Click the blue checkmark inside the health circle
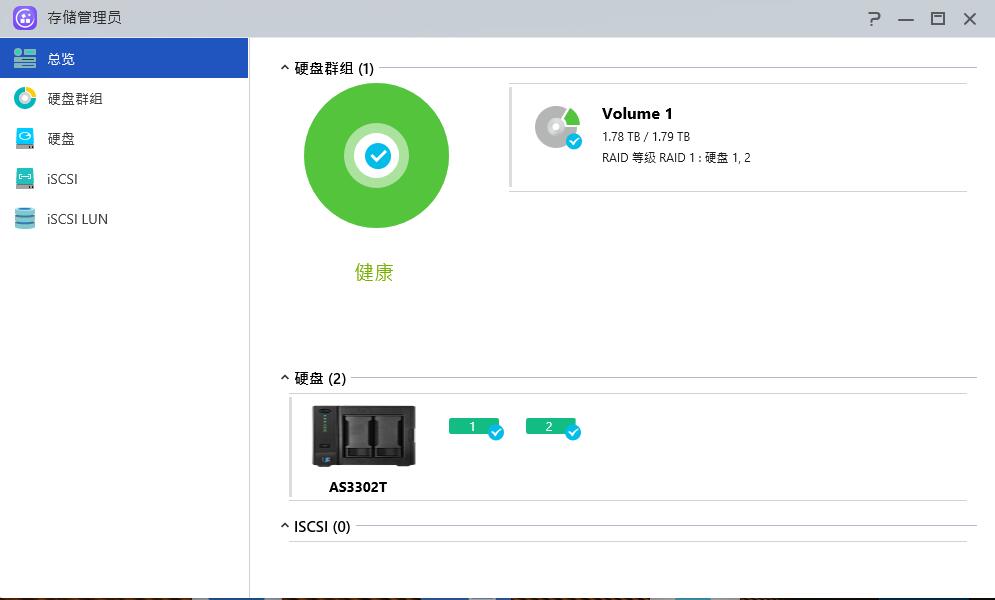Image resolution: width=995 pixels, height=600 pixels. (376, 156)
